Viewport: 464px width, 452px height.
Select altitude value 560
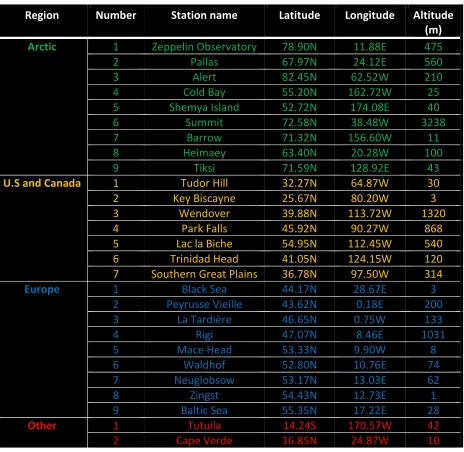click(433, 62)
